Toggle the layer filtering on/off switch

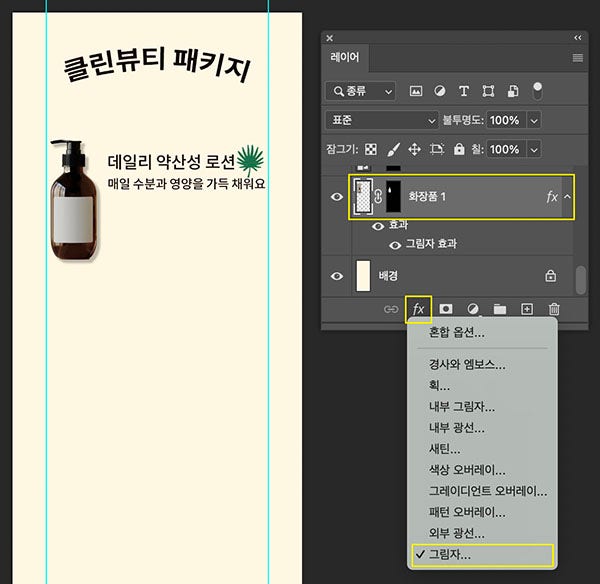coord(537,91)
